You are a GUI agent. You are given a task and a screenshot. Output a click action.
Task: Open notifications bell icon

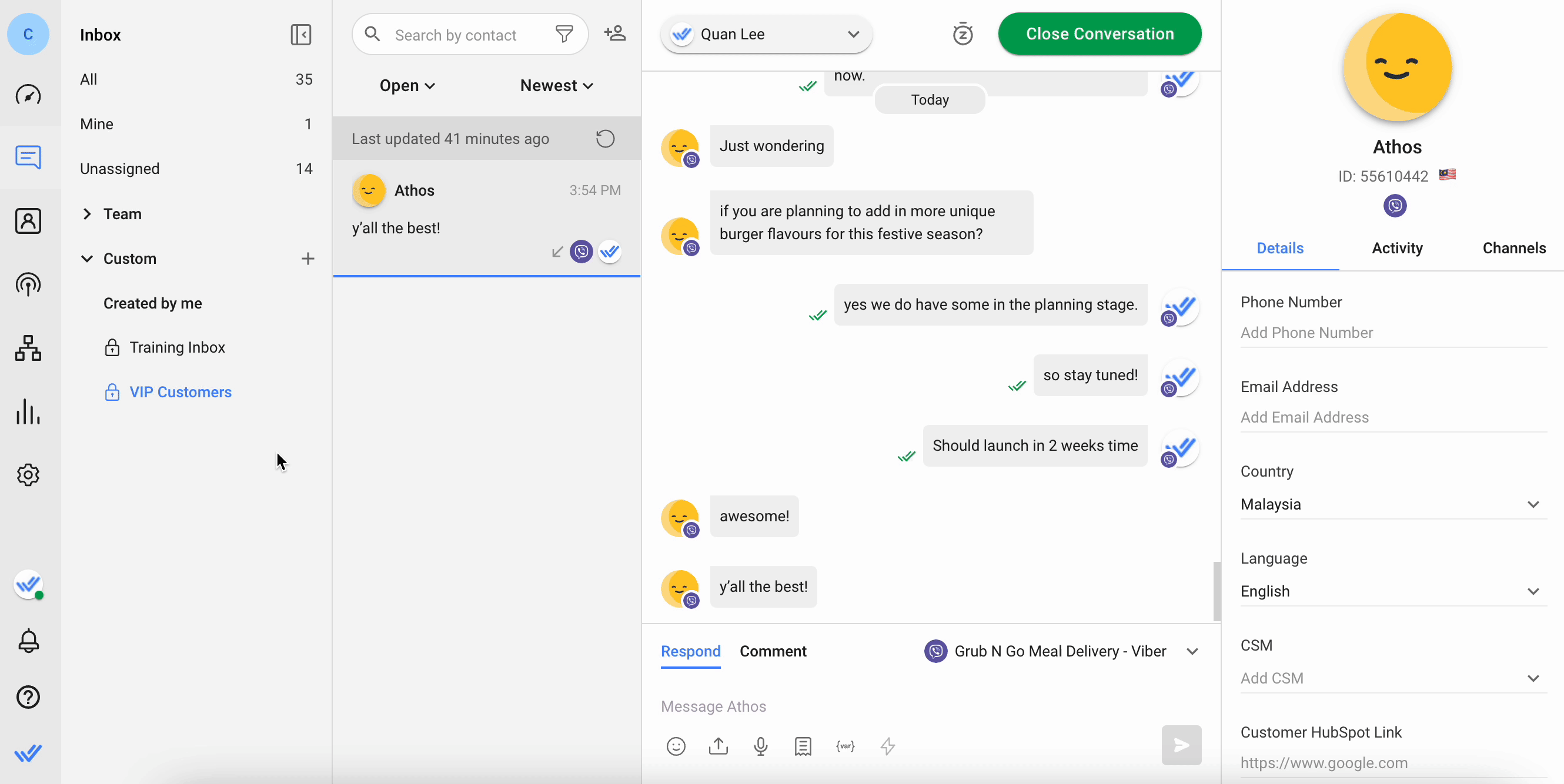tap(28, 640)
